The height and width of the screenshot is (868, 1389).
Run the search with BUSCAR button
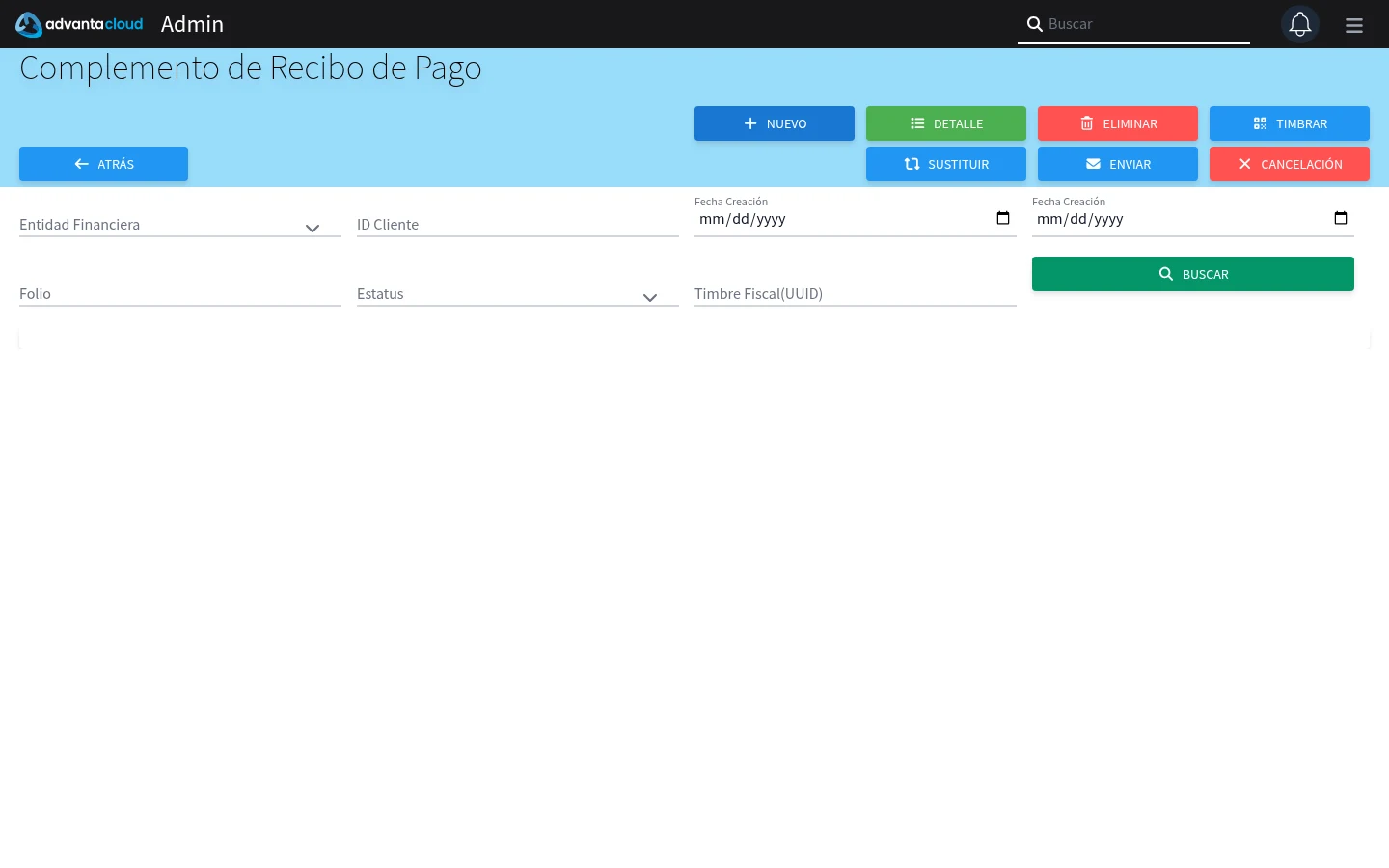[1192, 274]
